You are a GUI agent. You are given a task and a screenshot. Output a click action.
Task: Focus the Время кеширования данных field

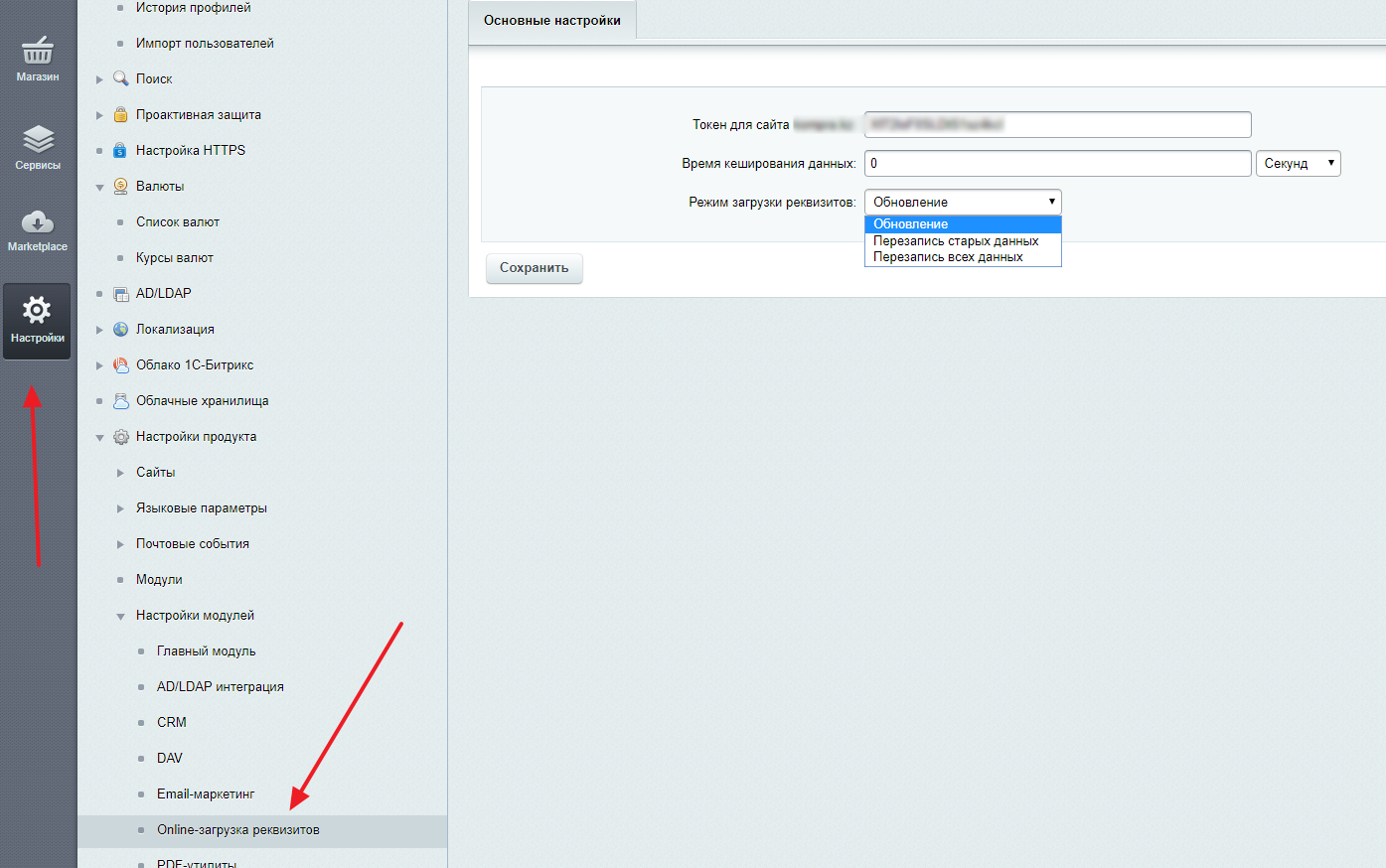pos(1056,163)
